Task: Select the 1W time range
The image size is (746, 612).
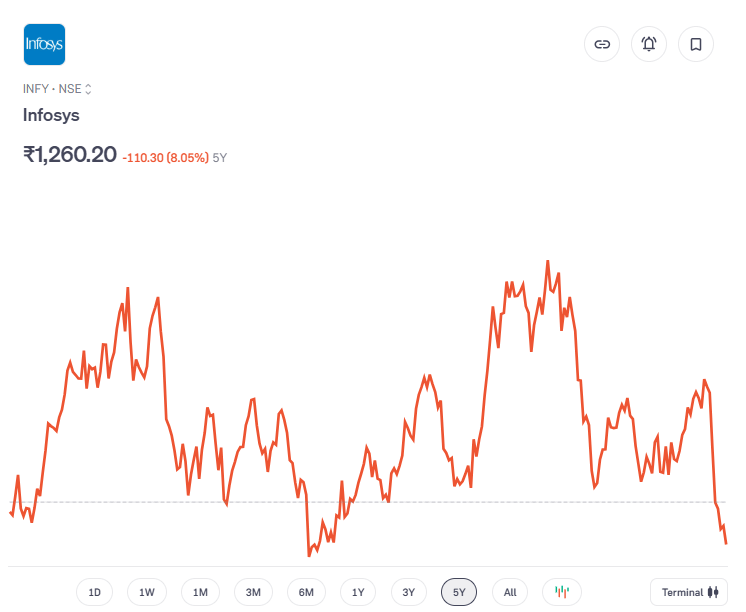Action: [147, 592]
